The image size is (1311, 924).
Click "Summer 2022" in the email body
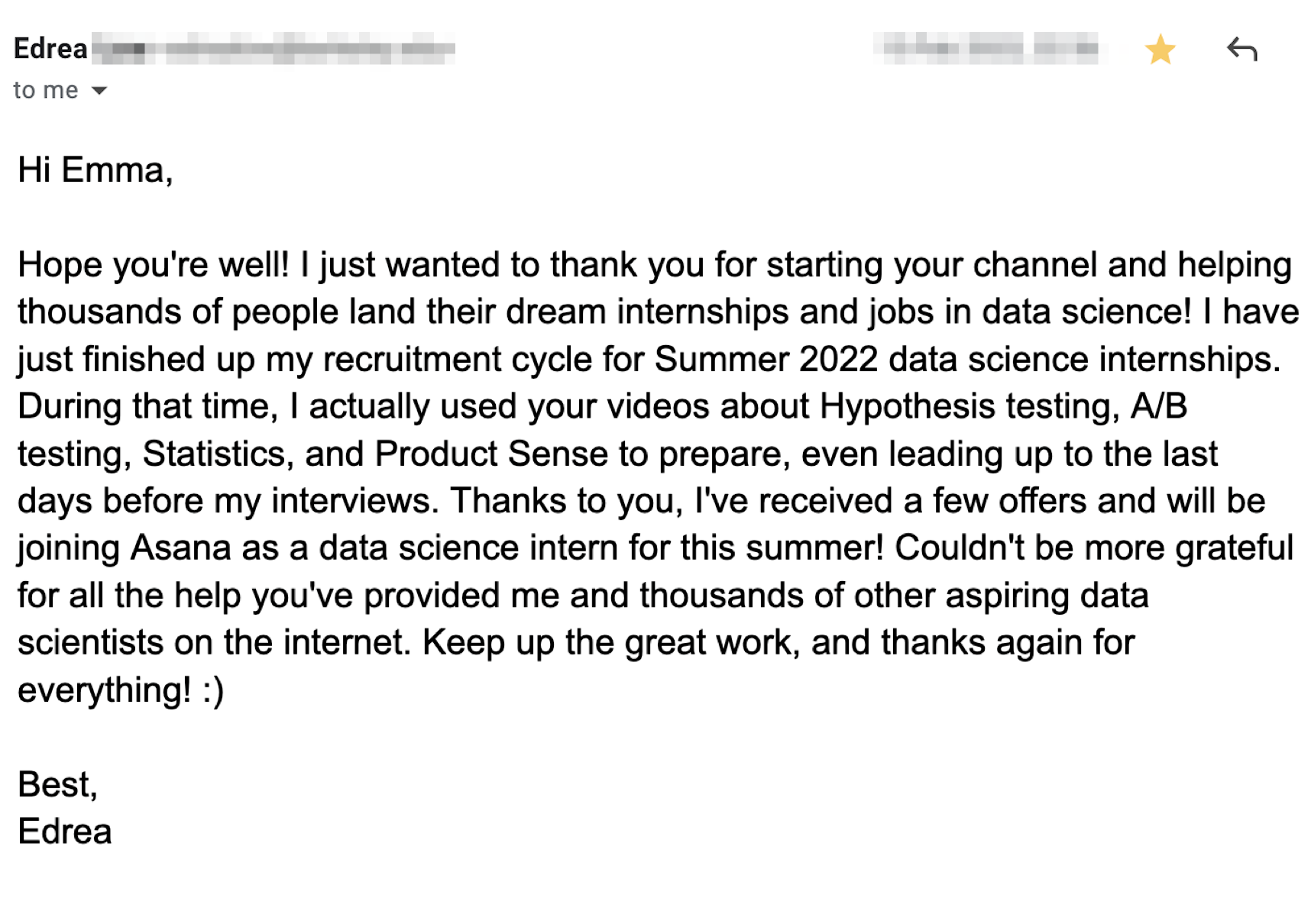(766, 359)
